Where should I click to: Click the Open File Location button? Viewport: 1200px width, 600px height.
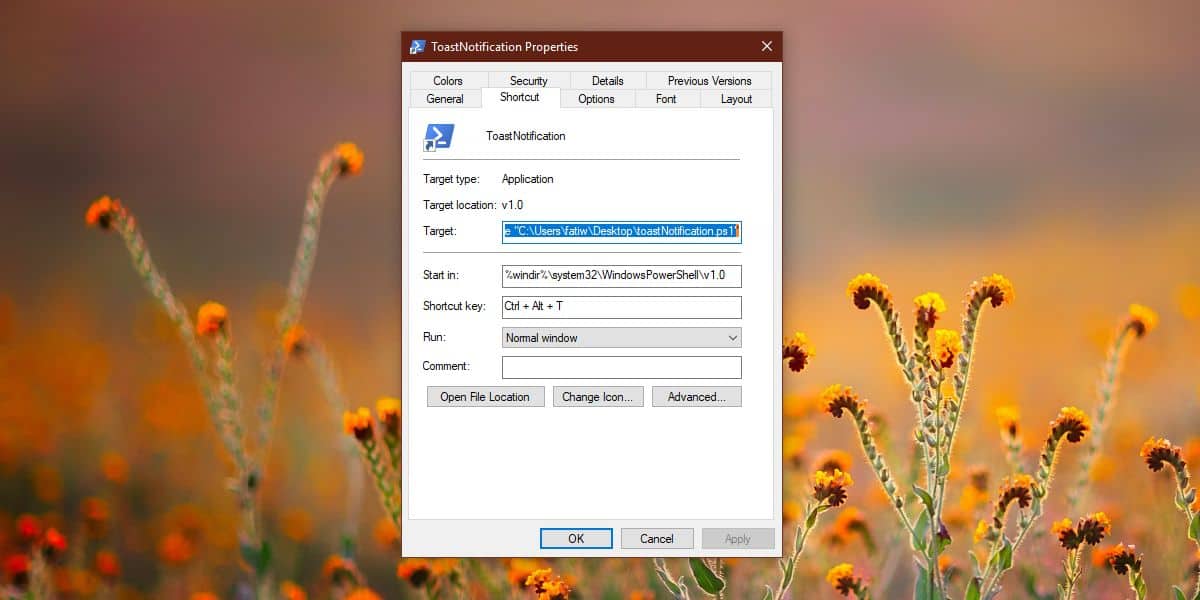pos(485,397)
